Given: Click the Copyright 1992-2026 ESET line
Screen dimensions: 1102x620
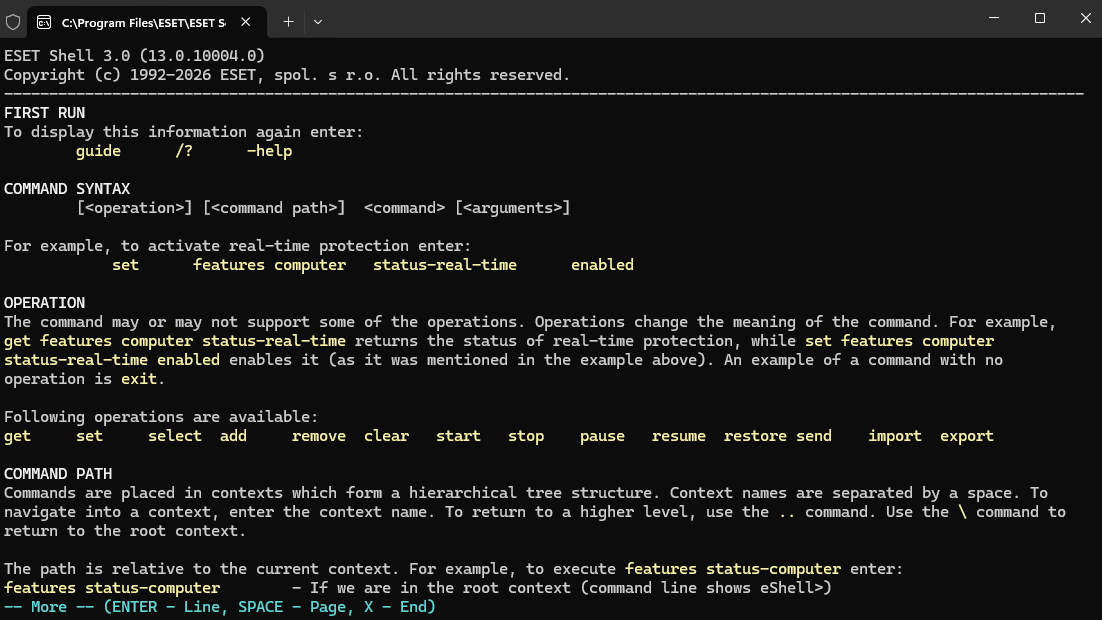Looking at the screenshot, I should [x=287, y=75].
